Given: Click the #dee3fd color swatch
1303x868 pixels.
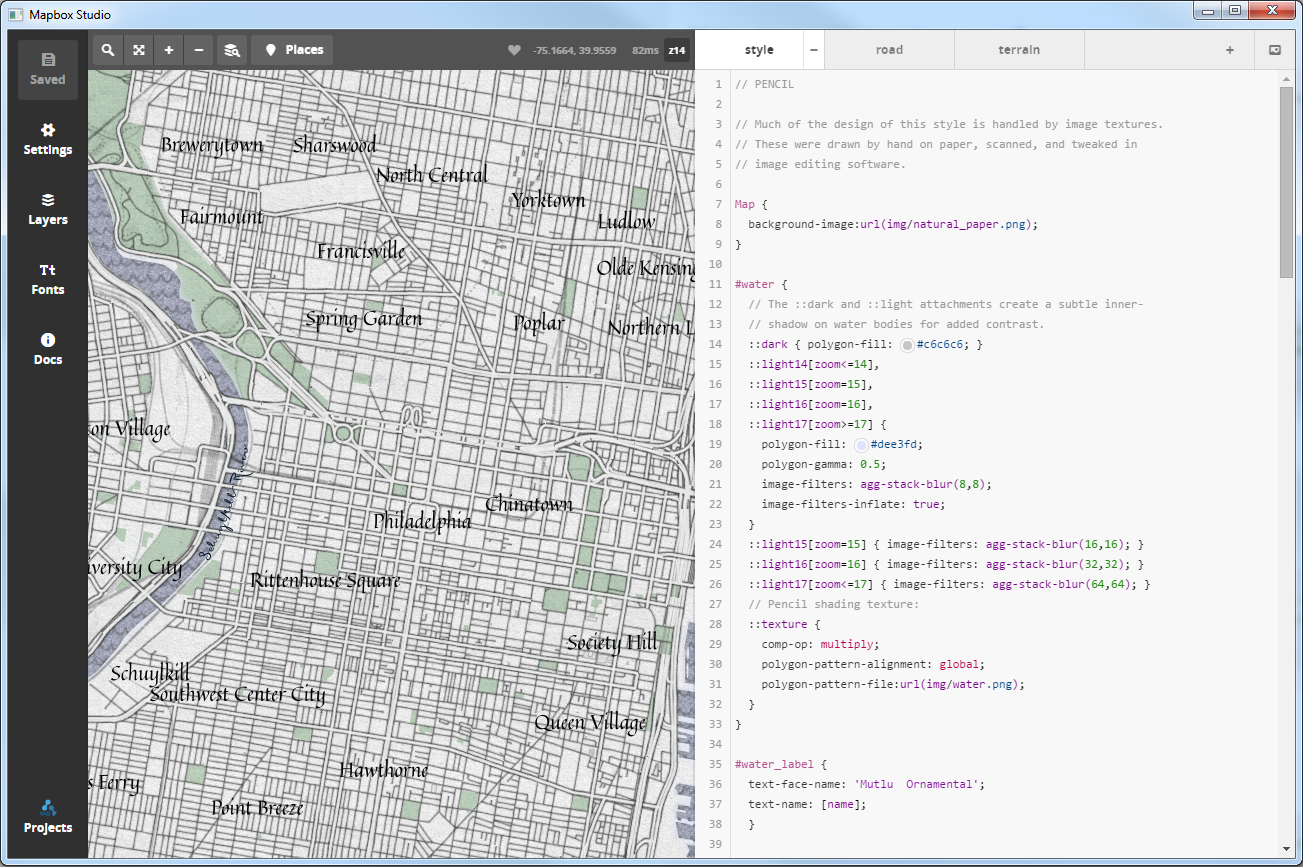Looking at the screenshot, I should [x=861, y=445].
